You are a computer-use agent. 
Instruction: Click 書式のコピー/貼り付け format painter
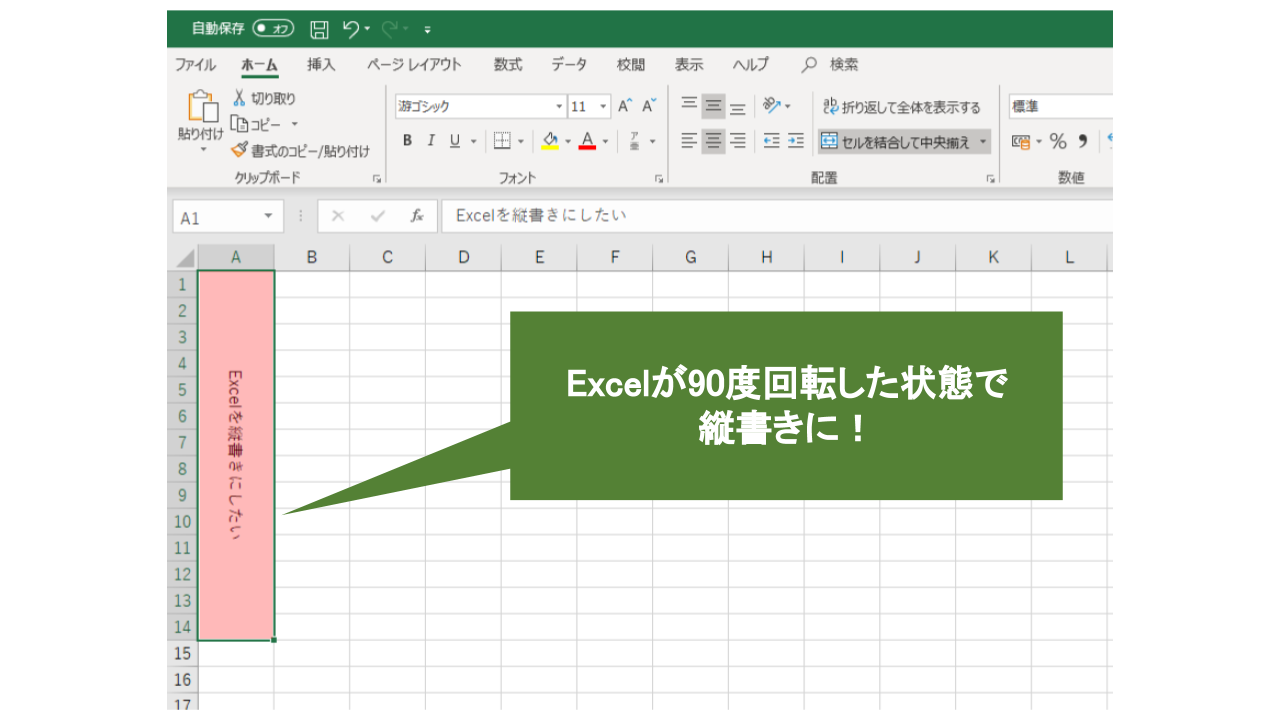(300, 151)
